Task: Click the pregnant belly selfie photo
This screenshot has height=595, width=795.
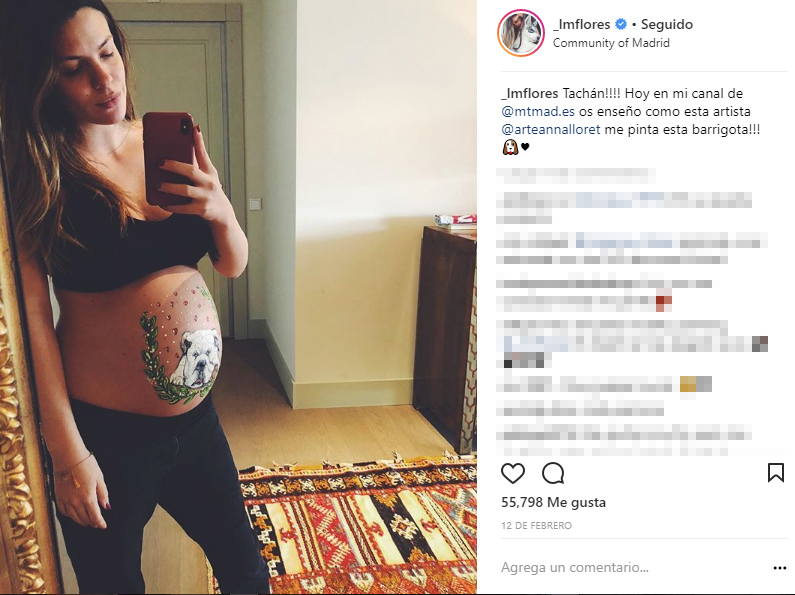Action: click(x=238, y=298)
